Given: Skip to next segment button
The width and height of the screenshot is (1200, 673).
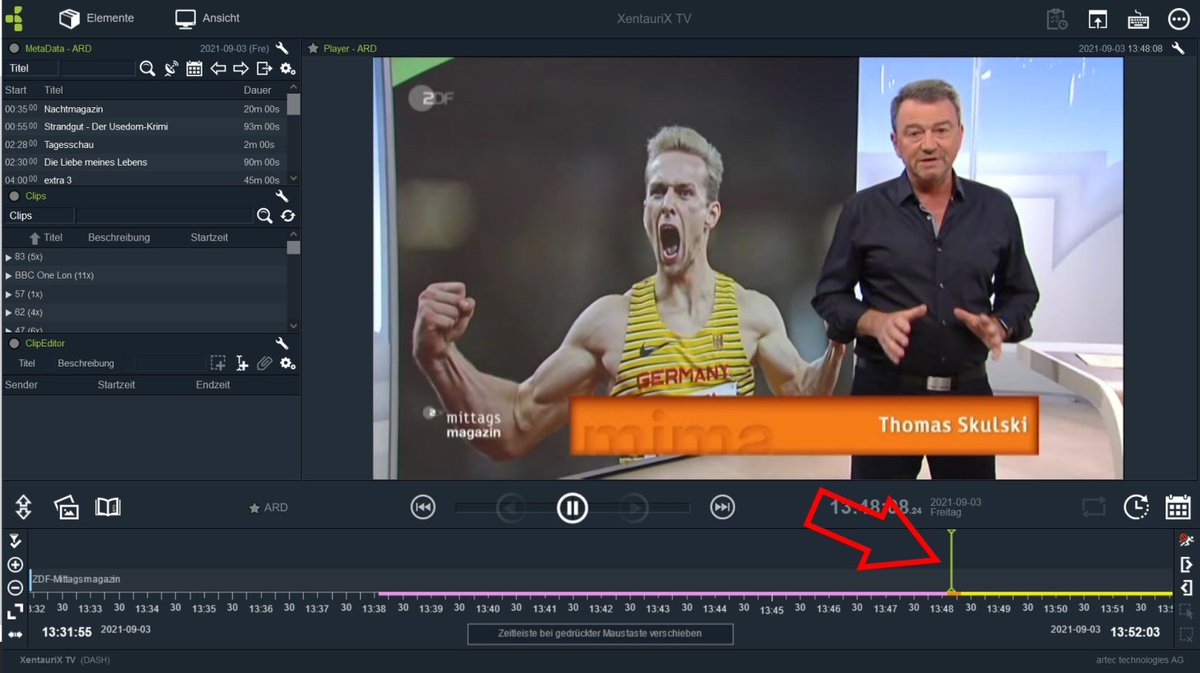Looking at the screenshot, I should click(x=722, y=508).
